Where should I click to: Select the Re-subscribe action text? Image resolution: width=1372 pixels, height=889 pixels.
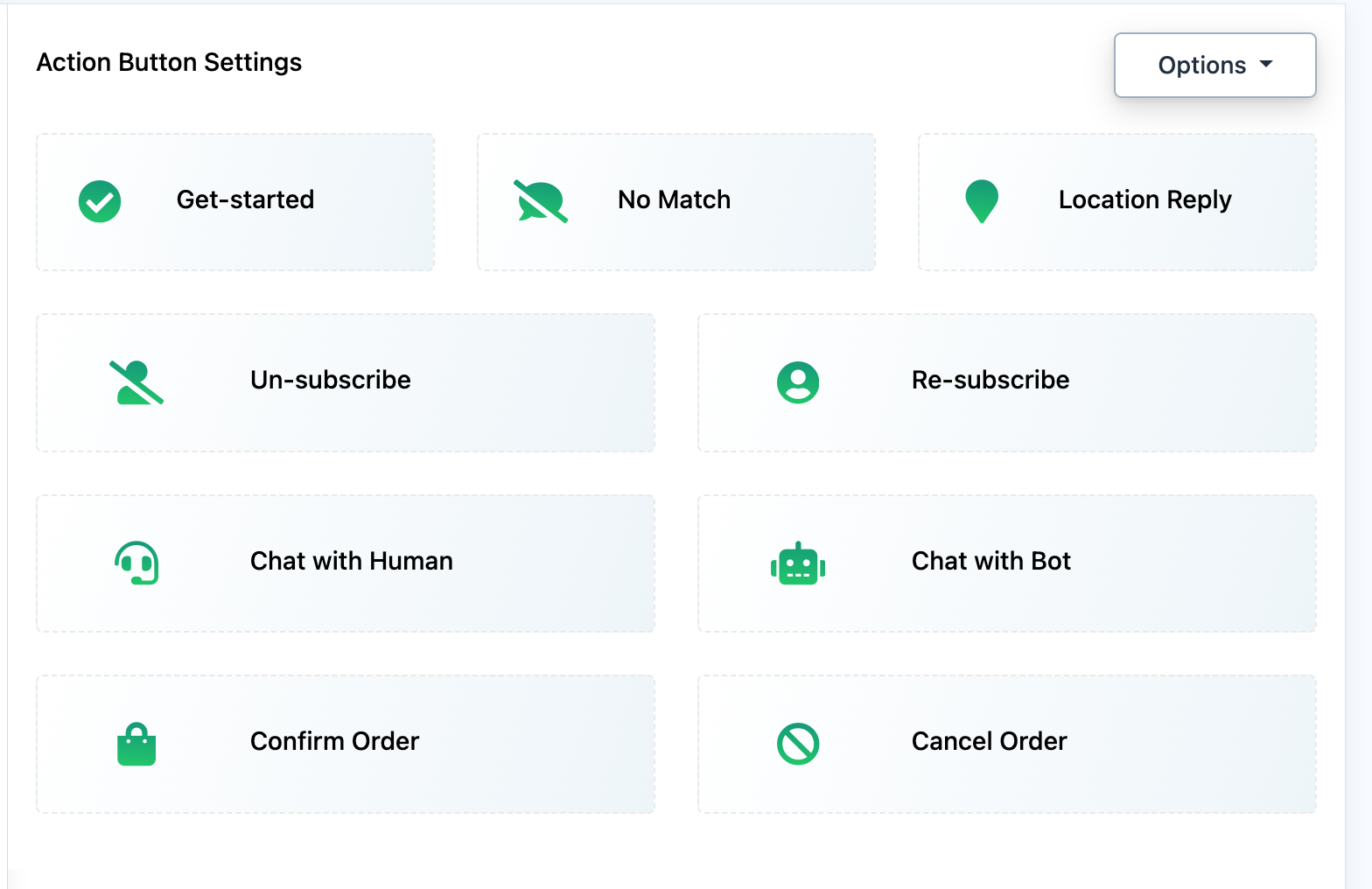[990, 380]
